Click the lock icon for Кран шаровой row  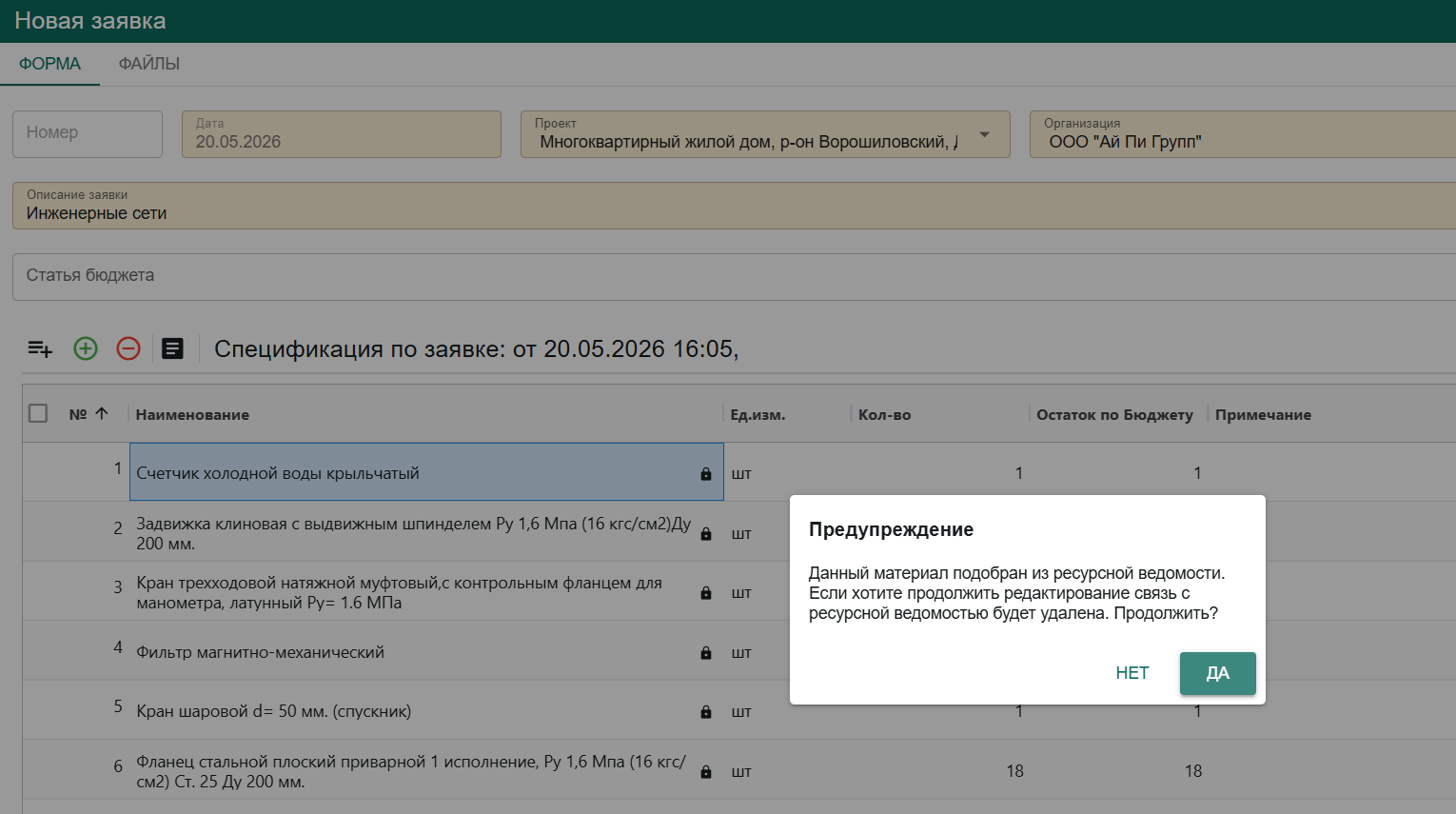(x=706, y=712)
